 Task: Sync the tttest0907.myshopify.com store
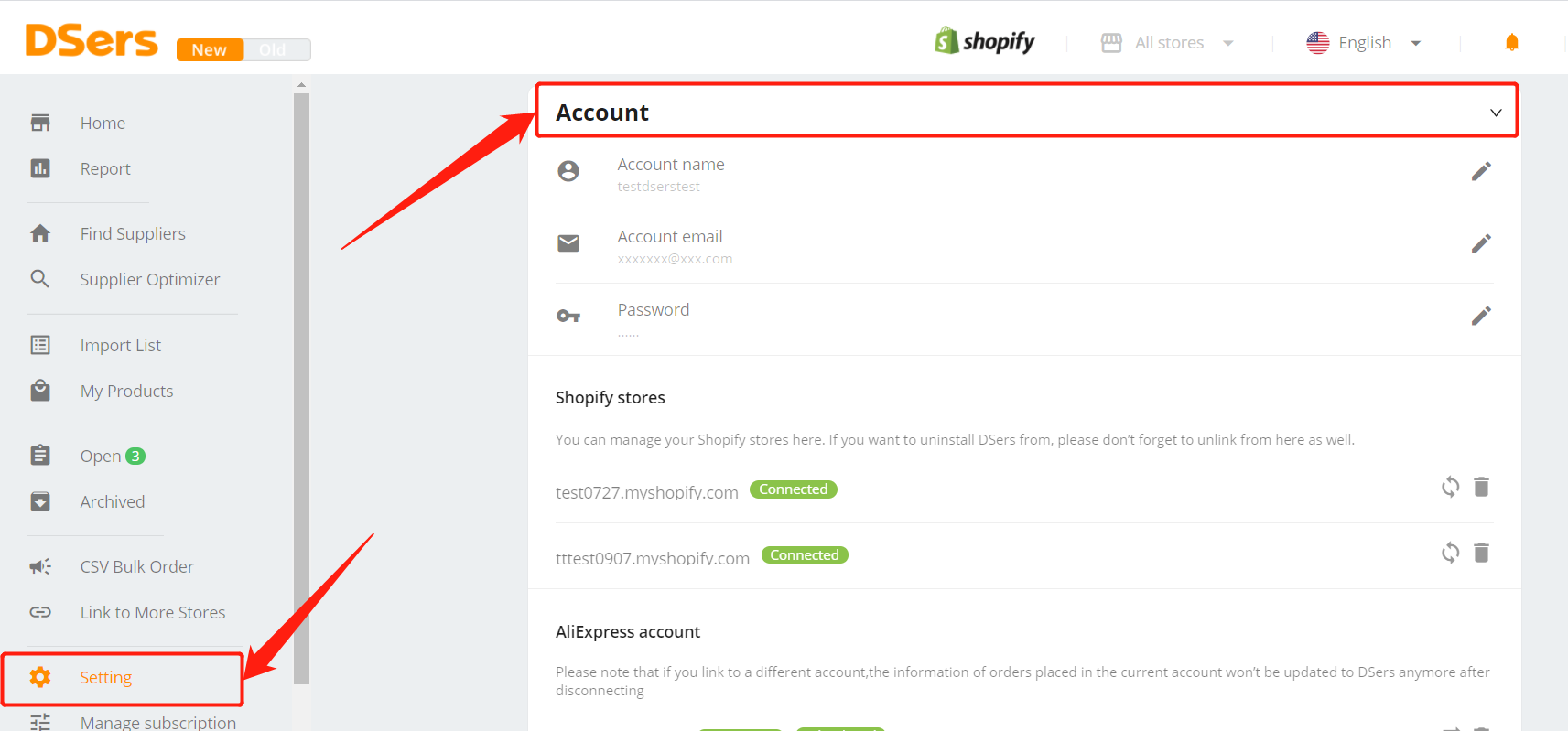click(x=1450, y=553)
